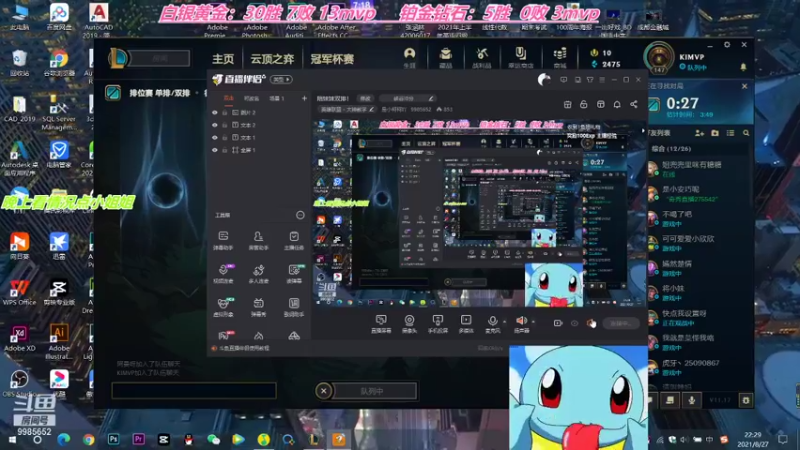Search friends with the magnifier icon
This screenshot has width=800, height=450.
pos(746,133)
